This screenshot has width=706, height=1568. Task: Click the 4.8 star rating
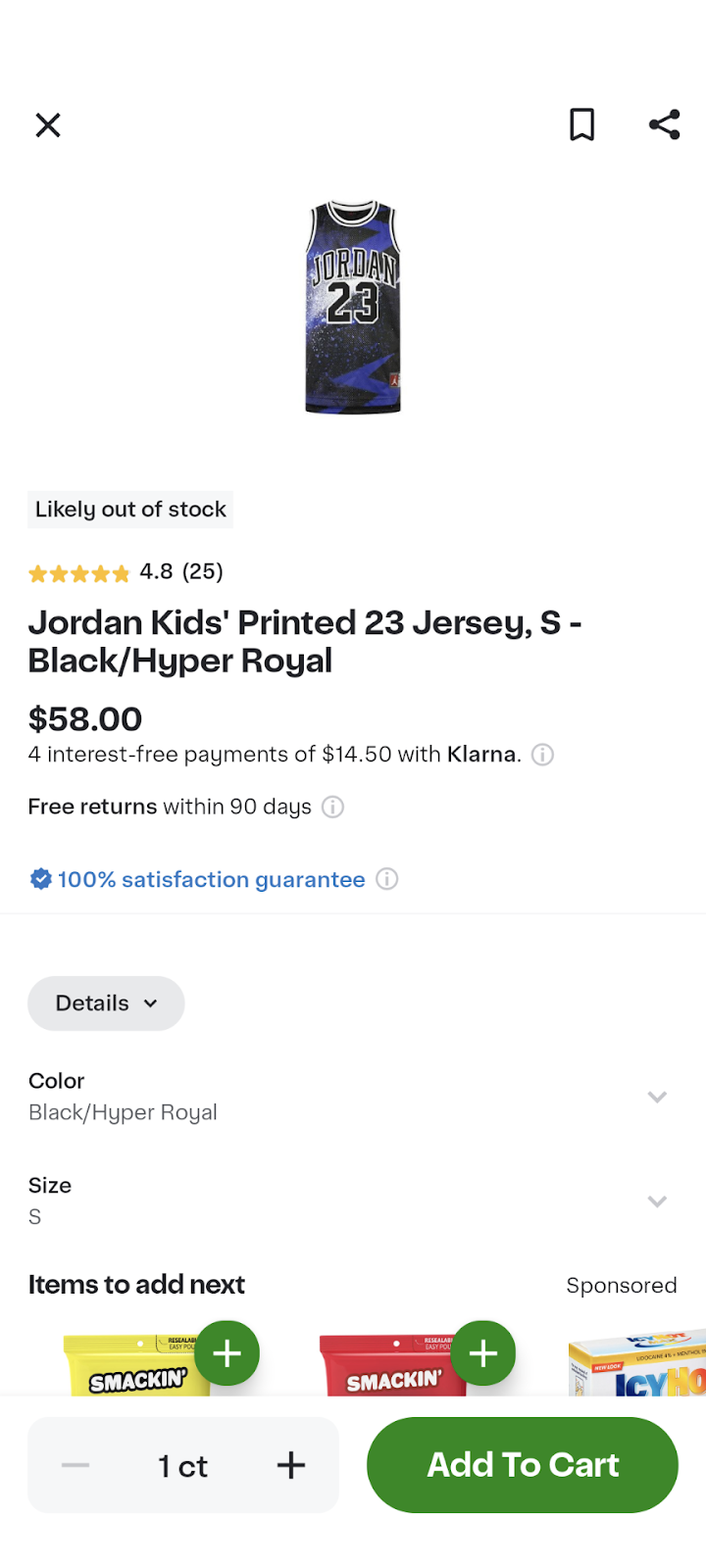pos(127,572)
